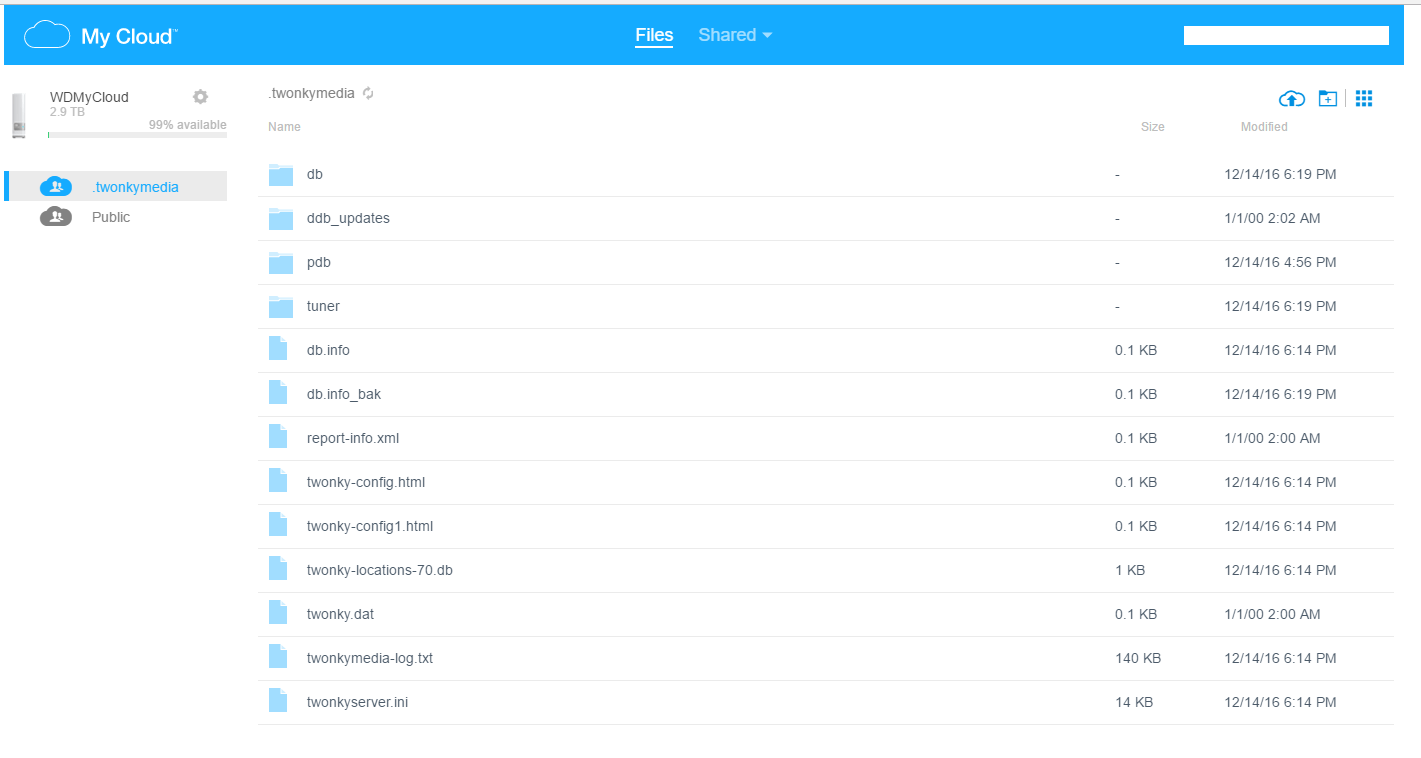
Task: Click the db folder icon
Action: (281, 174)
